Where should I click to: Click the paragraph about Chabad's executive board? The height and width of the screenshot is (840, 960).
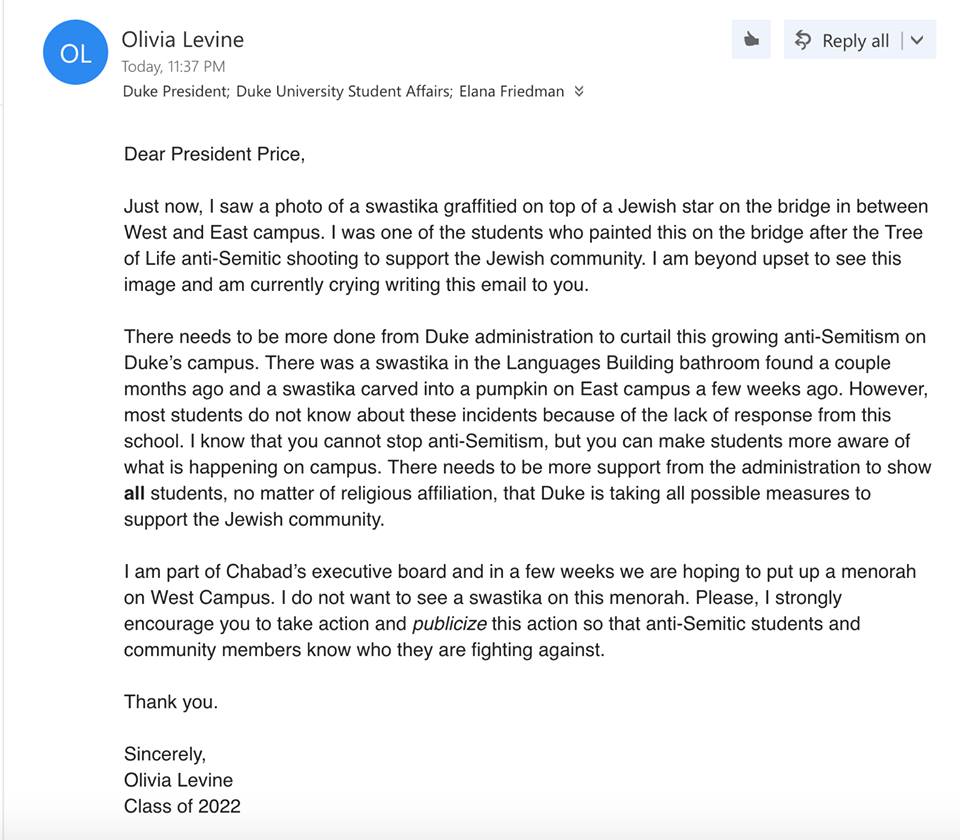point(520,611)
